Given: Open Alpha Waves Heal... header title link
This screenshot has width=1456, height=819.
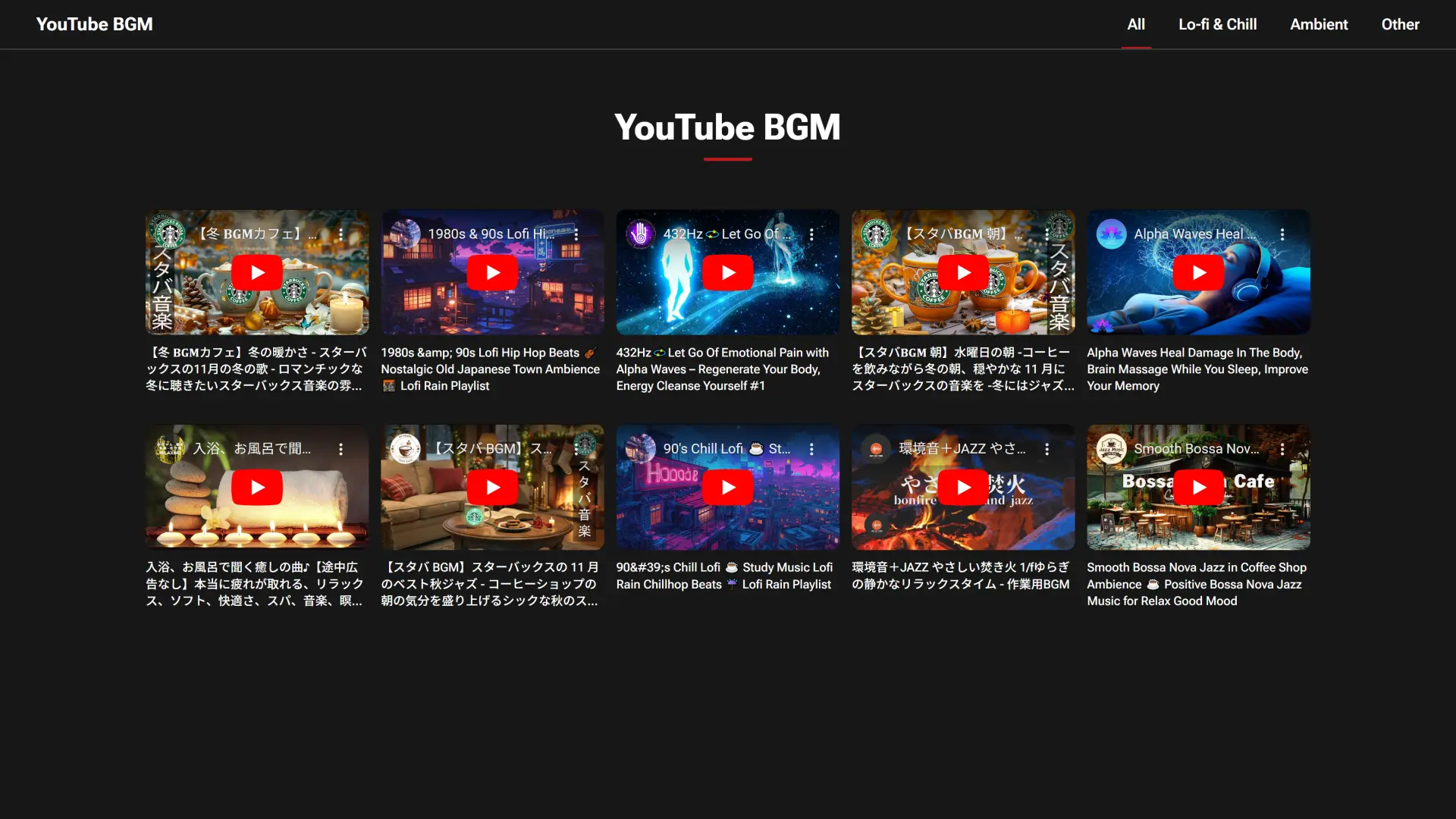Looking at the screenshot, I should point(1195,234).
